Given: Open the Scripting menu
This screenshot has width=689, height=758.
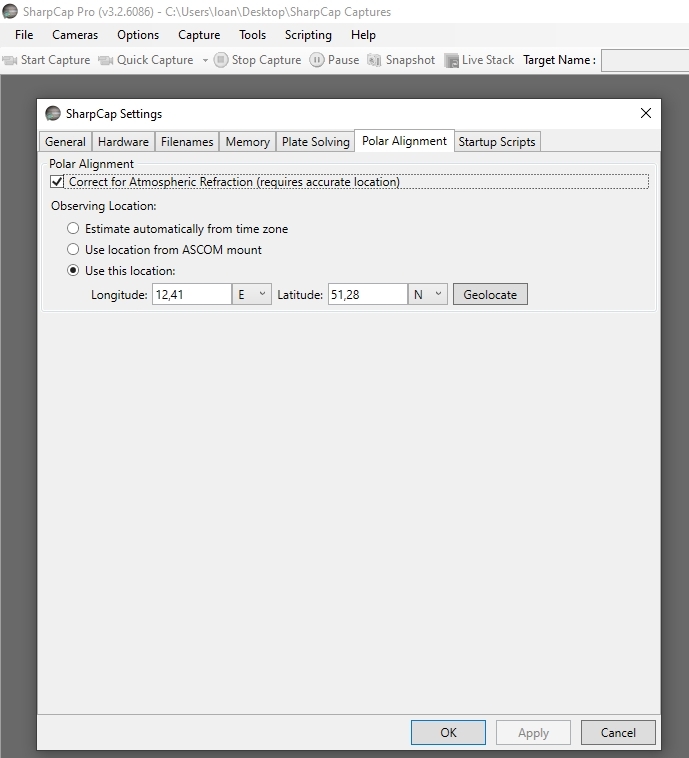Looking at the screenshot, I should 308,35.
